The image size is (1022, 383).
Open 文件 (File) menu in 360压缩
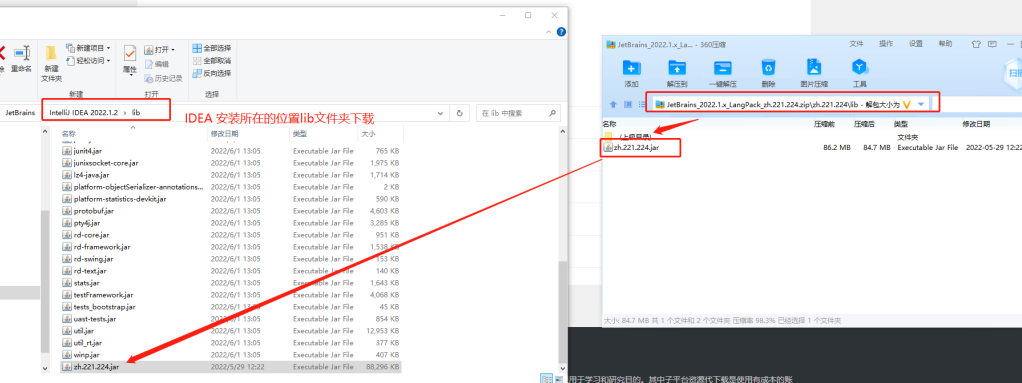856,44
